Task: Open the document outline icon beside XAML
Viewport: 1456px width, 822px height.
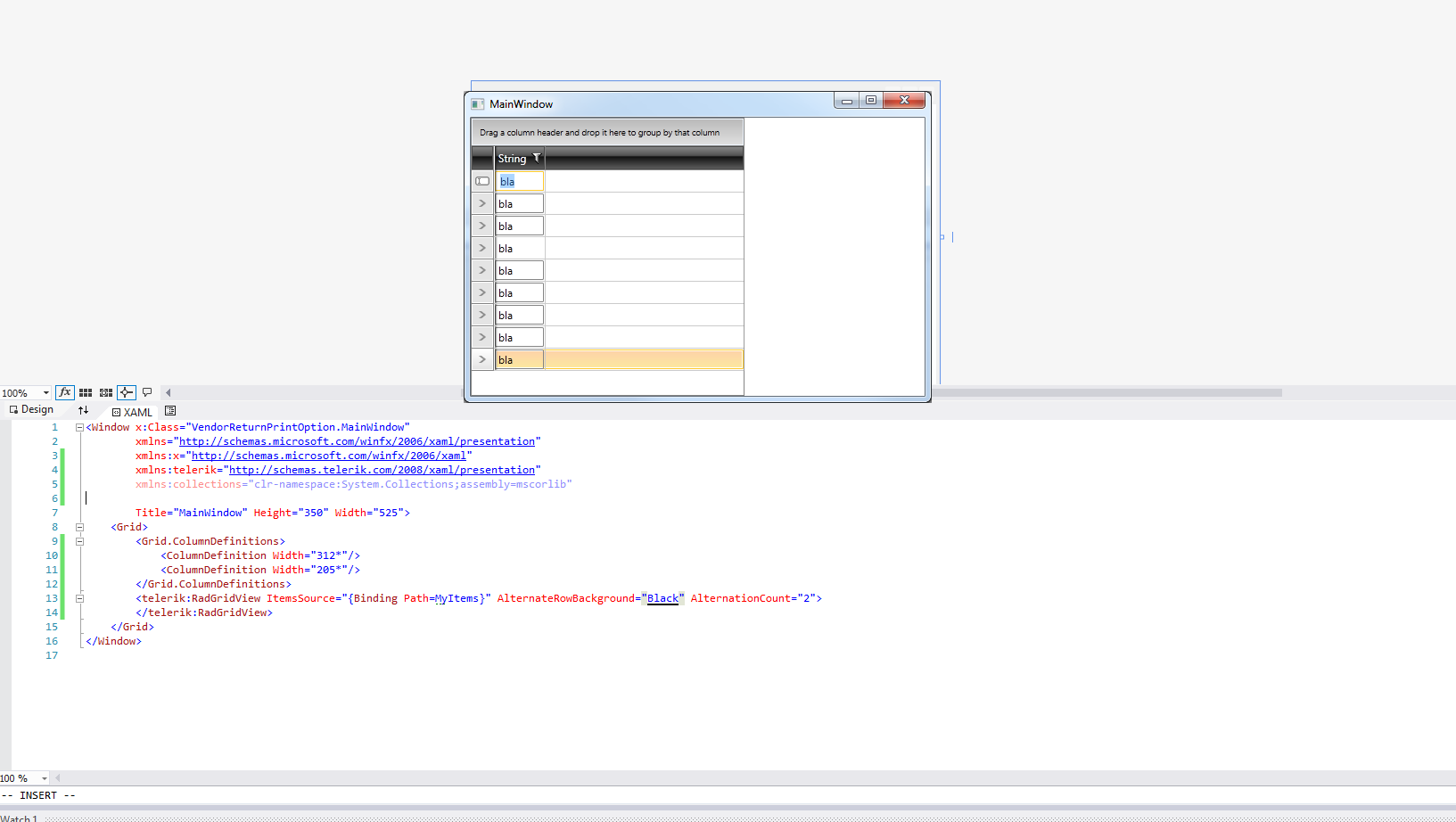Action: click(x=170, y=411)
